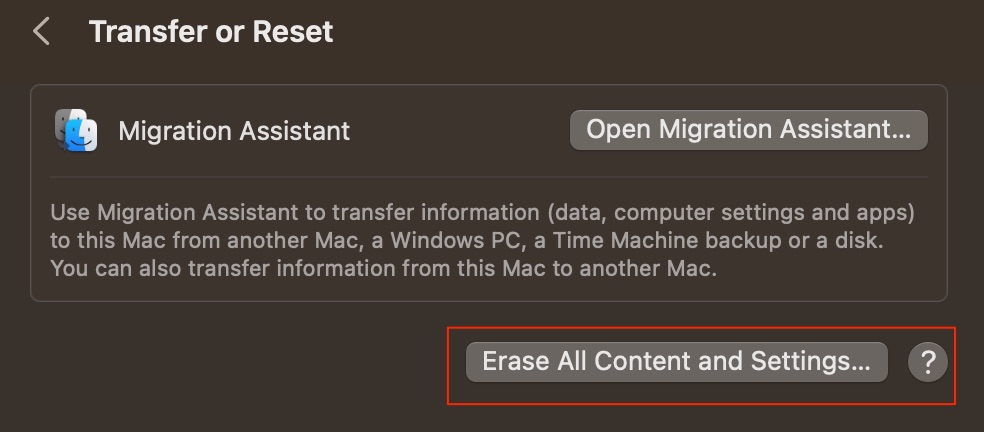The width and height of the screenshot is (984, 432).
Task: Click Erase All Content and Settings…
Action: (676, 362)
